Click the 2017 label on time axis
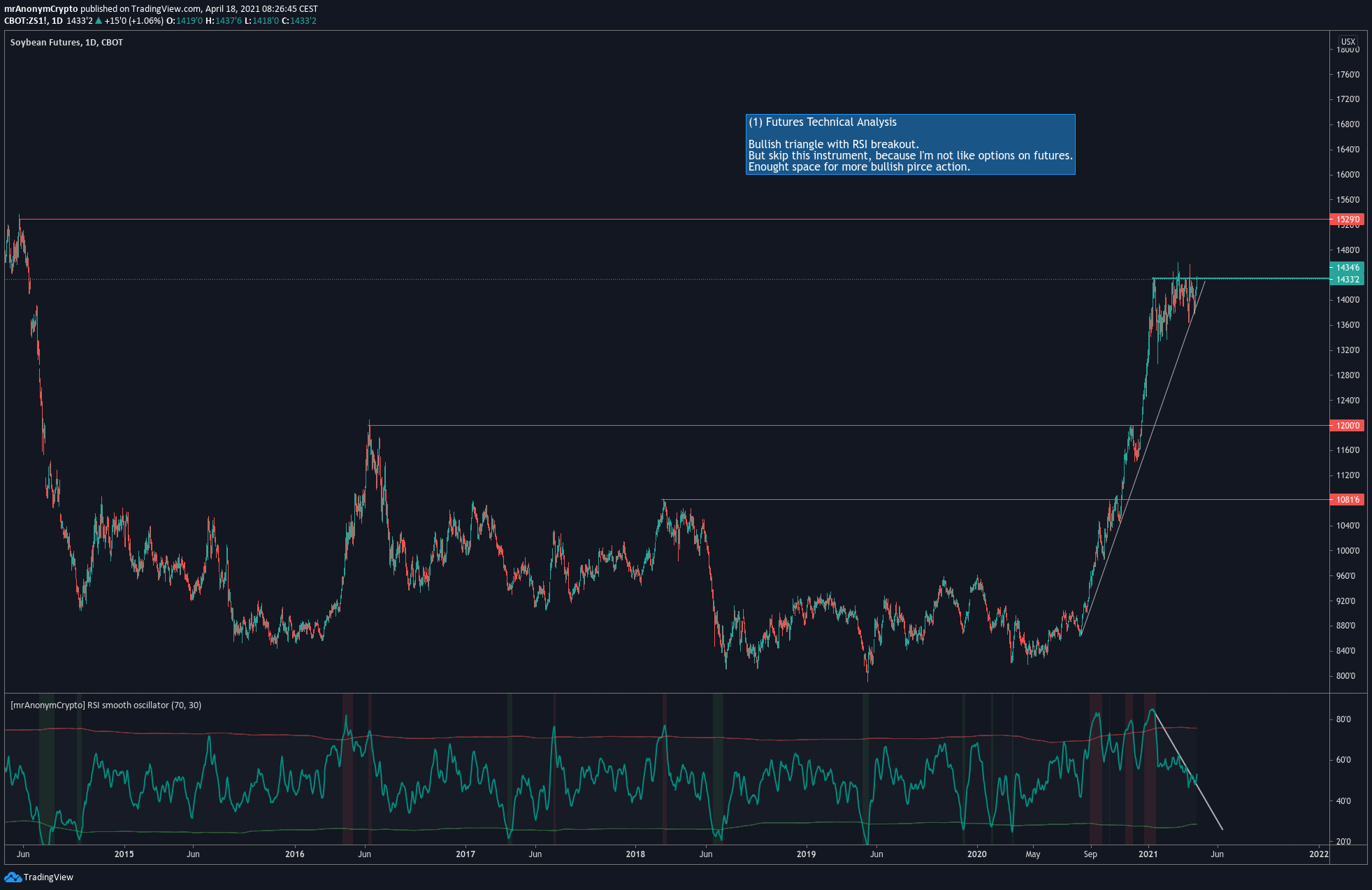This screenshot has height=890, width=1372. 465,854
